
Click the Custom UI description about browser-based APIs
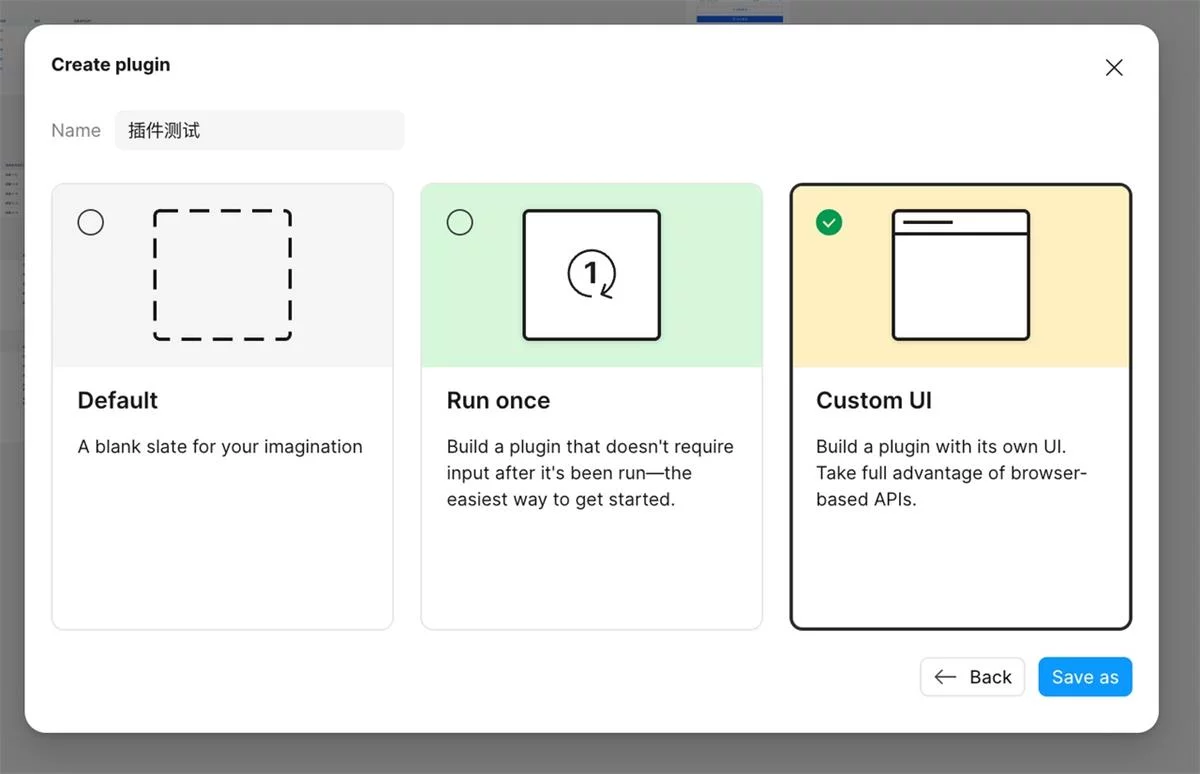tap(950, 472)
